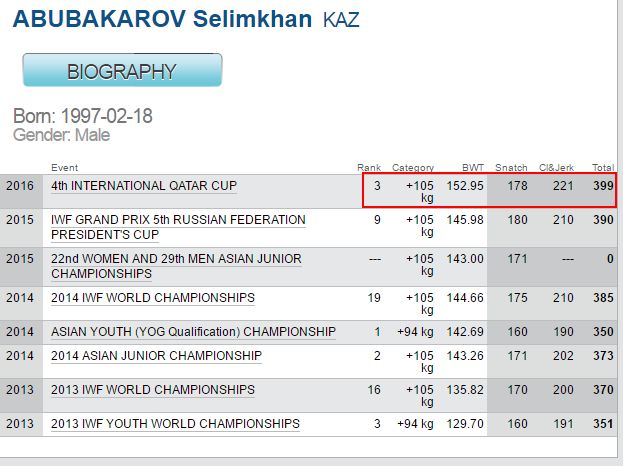623x466 pixels.
Task: Open 2014 IWF World Championships link
Action: point(152,298)
